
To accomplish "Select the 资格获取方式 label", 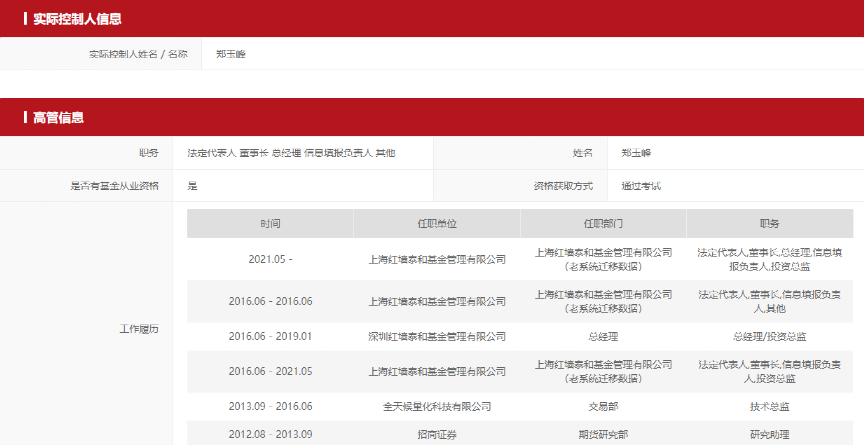I will (x=563, y=186).
